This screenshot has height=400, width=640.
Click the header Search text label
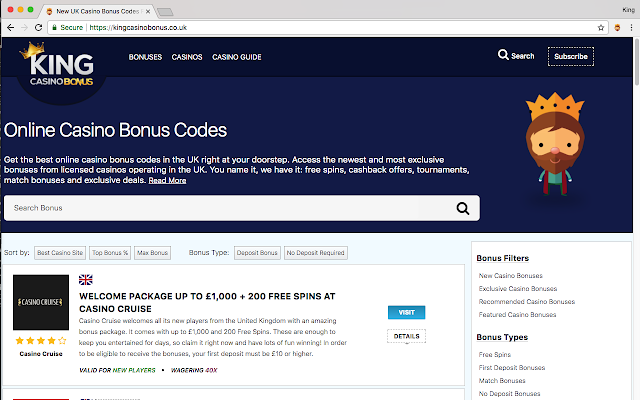tap(522, 56)
